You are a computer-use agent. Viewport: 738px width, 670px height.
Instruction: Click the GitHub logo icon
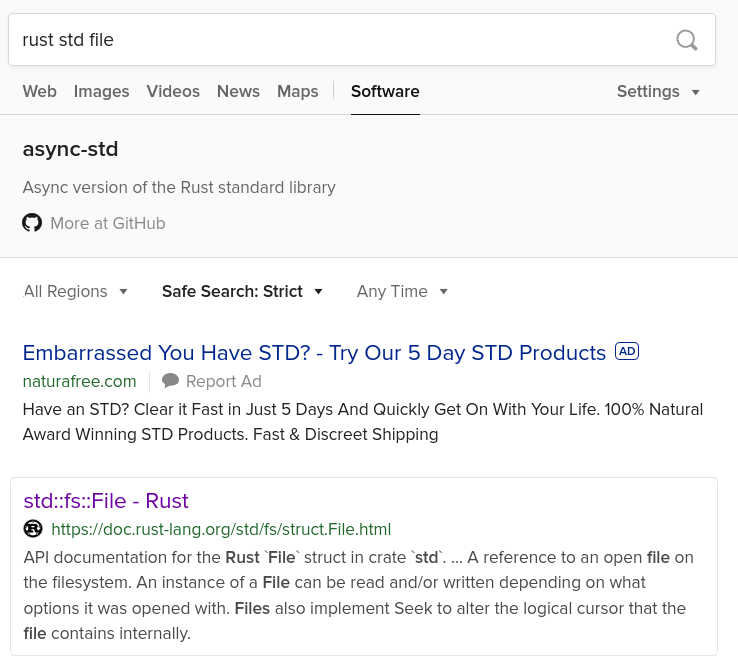(x=32, y=223)
